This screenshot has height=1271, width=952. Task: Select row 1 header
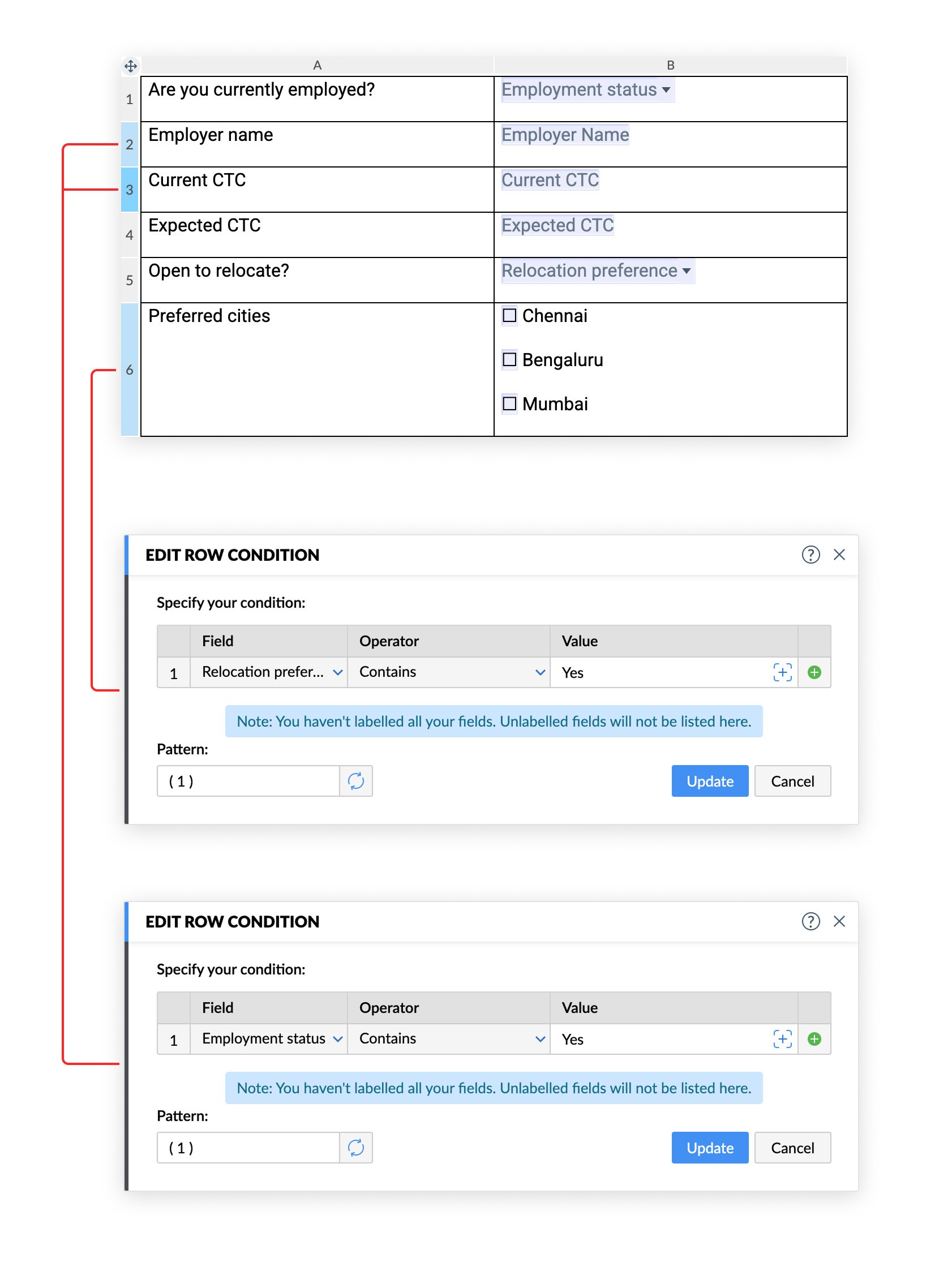pyautogui.click(x=130, y=99)
